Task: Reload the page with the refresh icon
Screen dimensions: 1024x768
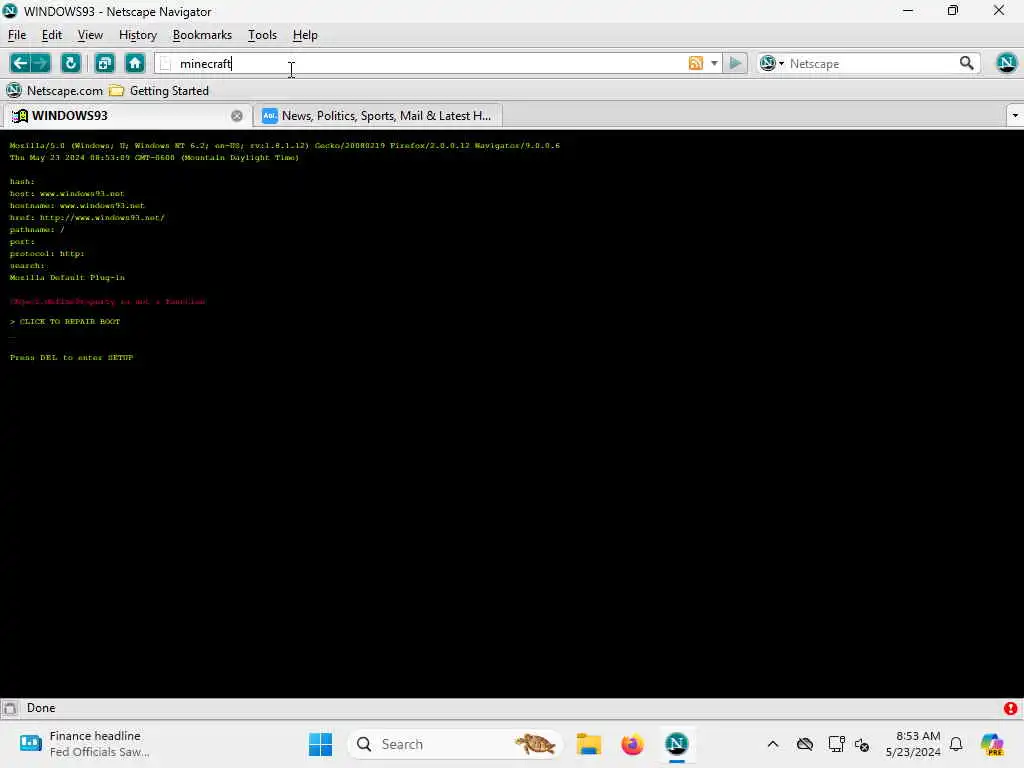Action: 71,63
